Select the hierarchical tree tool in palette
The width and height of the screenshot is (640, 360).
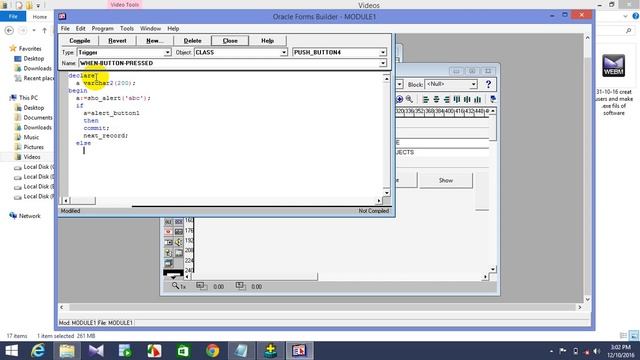168,253
